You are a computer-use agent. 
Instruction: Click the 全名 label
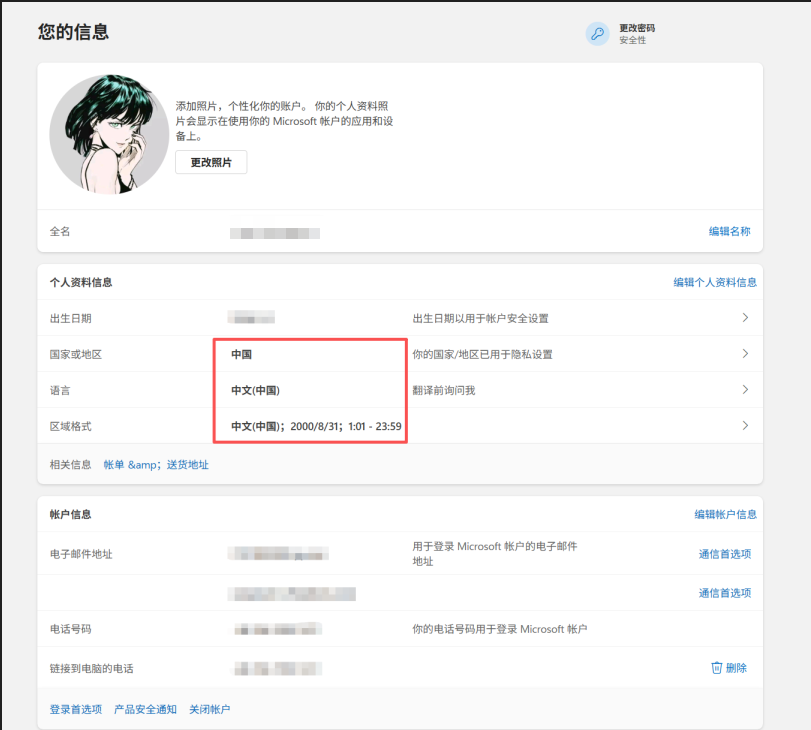(59, 231)
